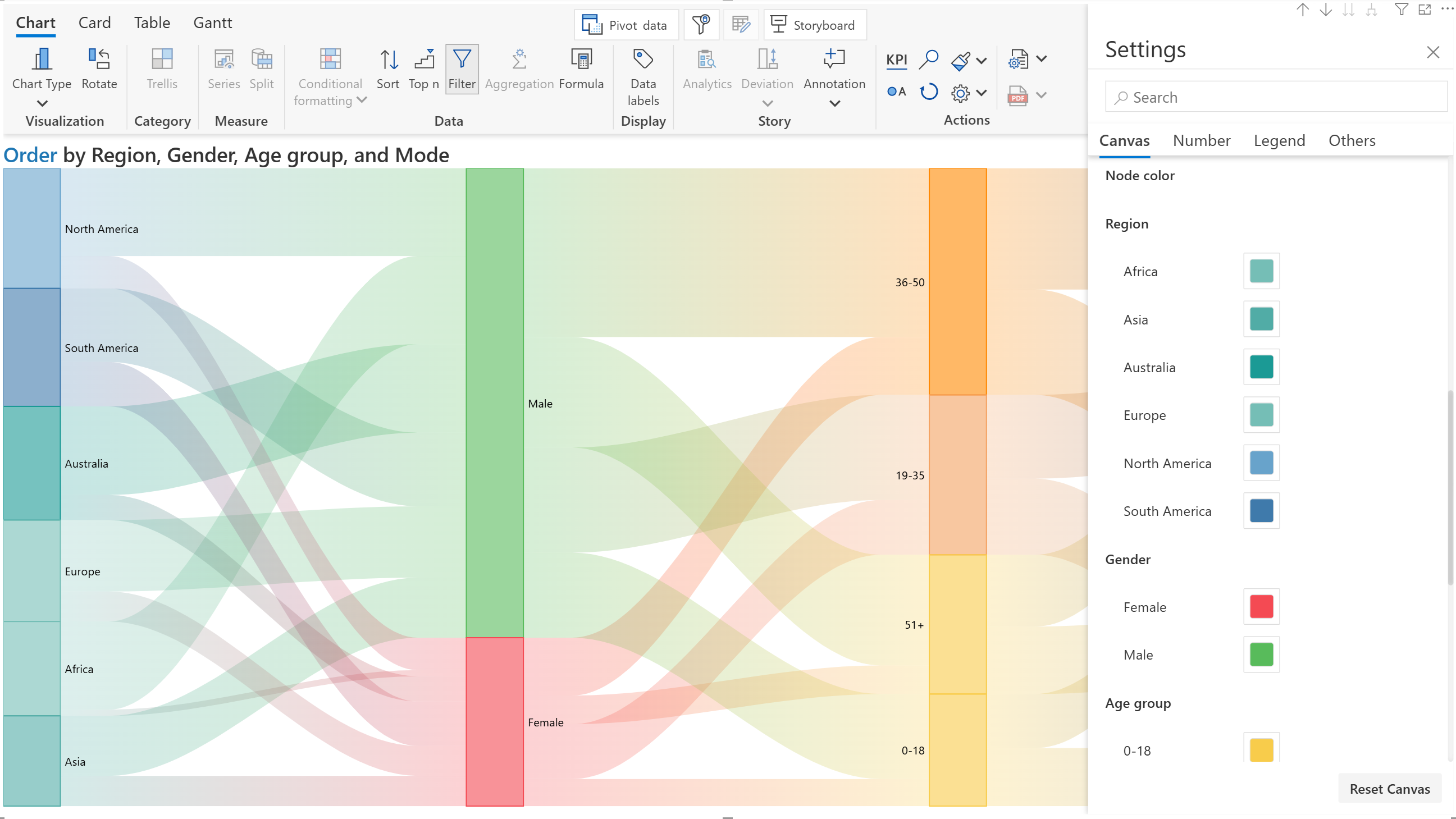
Task: Click the Pivot data button
Action: [x=626, y=25]
